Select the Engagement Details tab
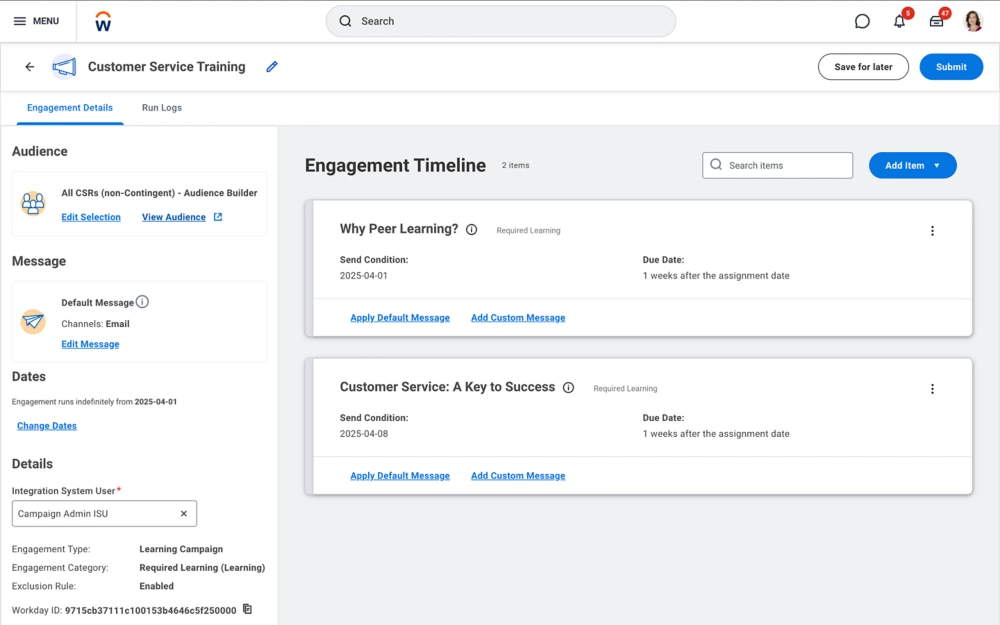This screenshot has width=1000, height=625. (70, 108)
